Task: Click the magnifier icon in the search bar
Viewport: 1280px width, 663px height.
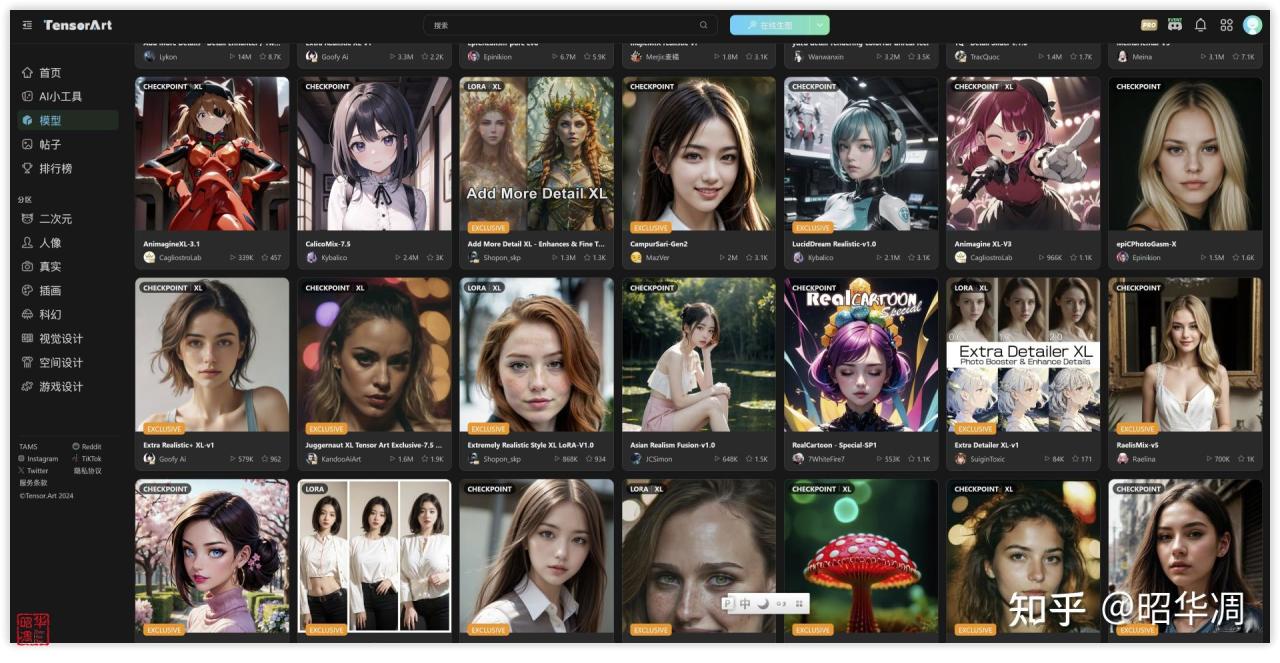Action: [x=704, y=25]
